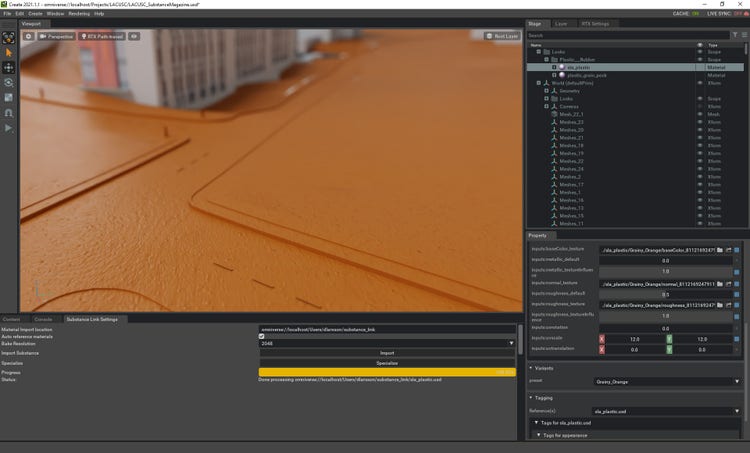Screen dimensions: 750x453
Task: Collapse the Variants section
Action: [532, 368]
